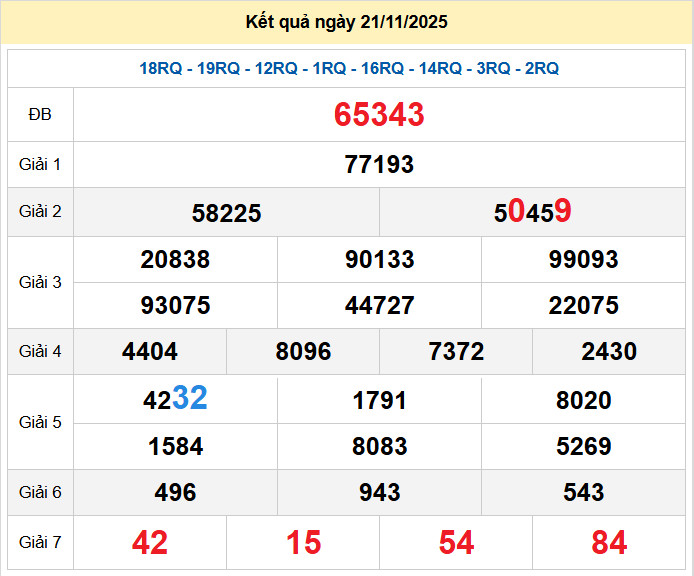Click the Giải 6 number 496
The height and width of the screenshot is (576, 694).
click(175, 493)
